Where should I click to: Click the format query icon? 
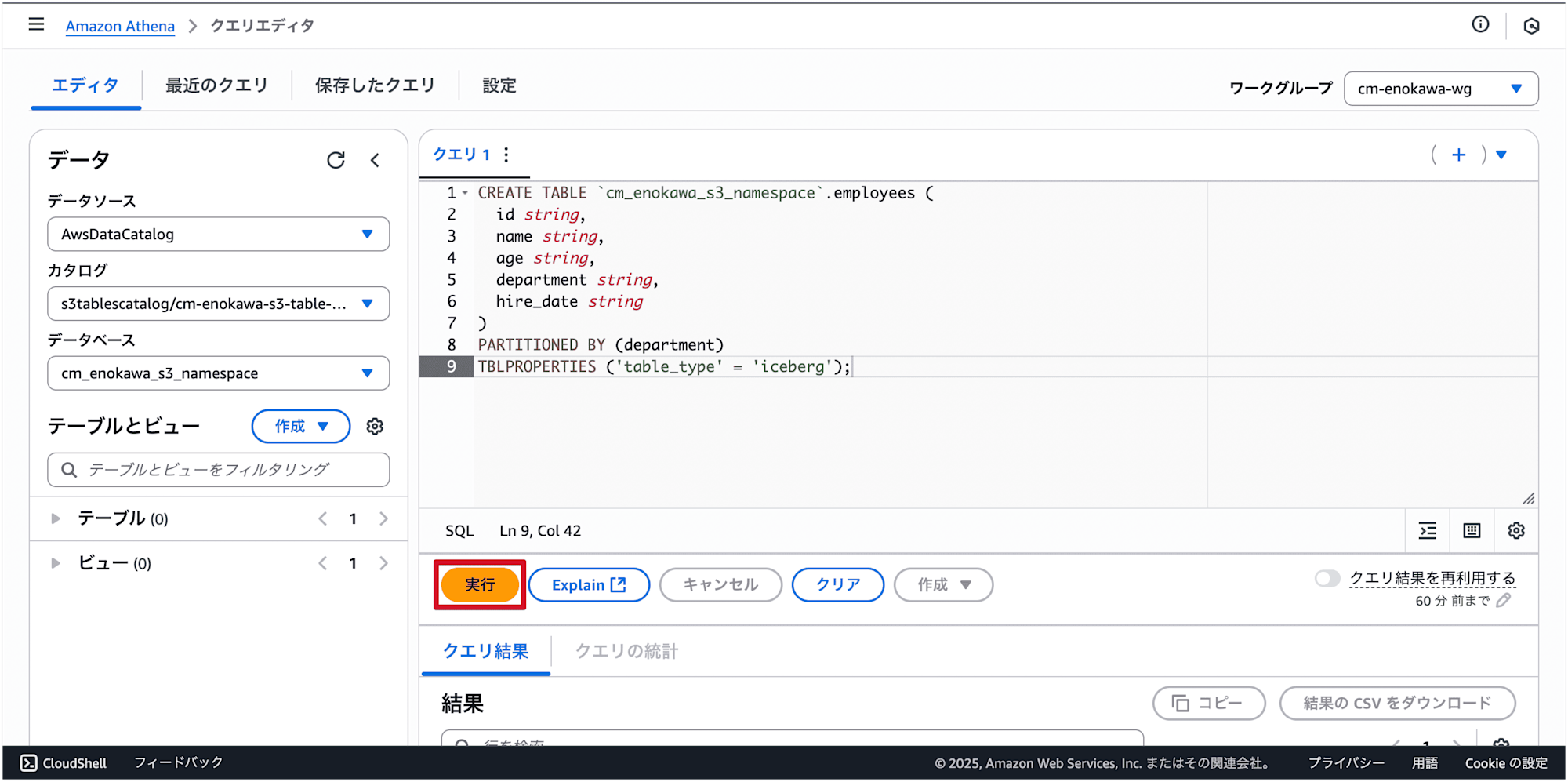[1428, 531]
